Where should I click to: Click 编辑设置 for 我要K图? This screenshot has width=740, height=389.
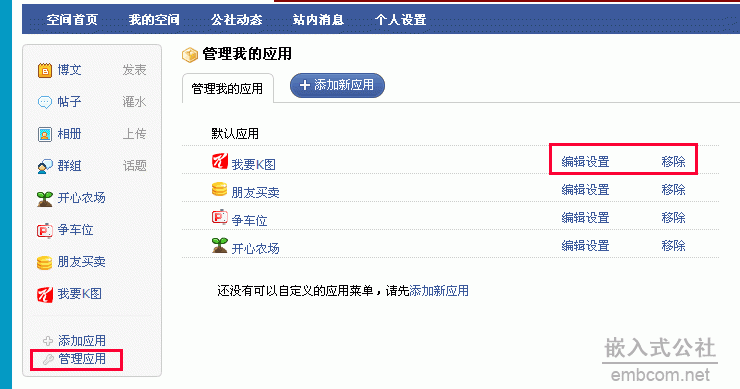tap(585, 162)
